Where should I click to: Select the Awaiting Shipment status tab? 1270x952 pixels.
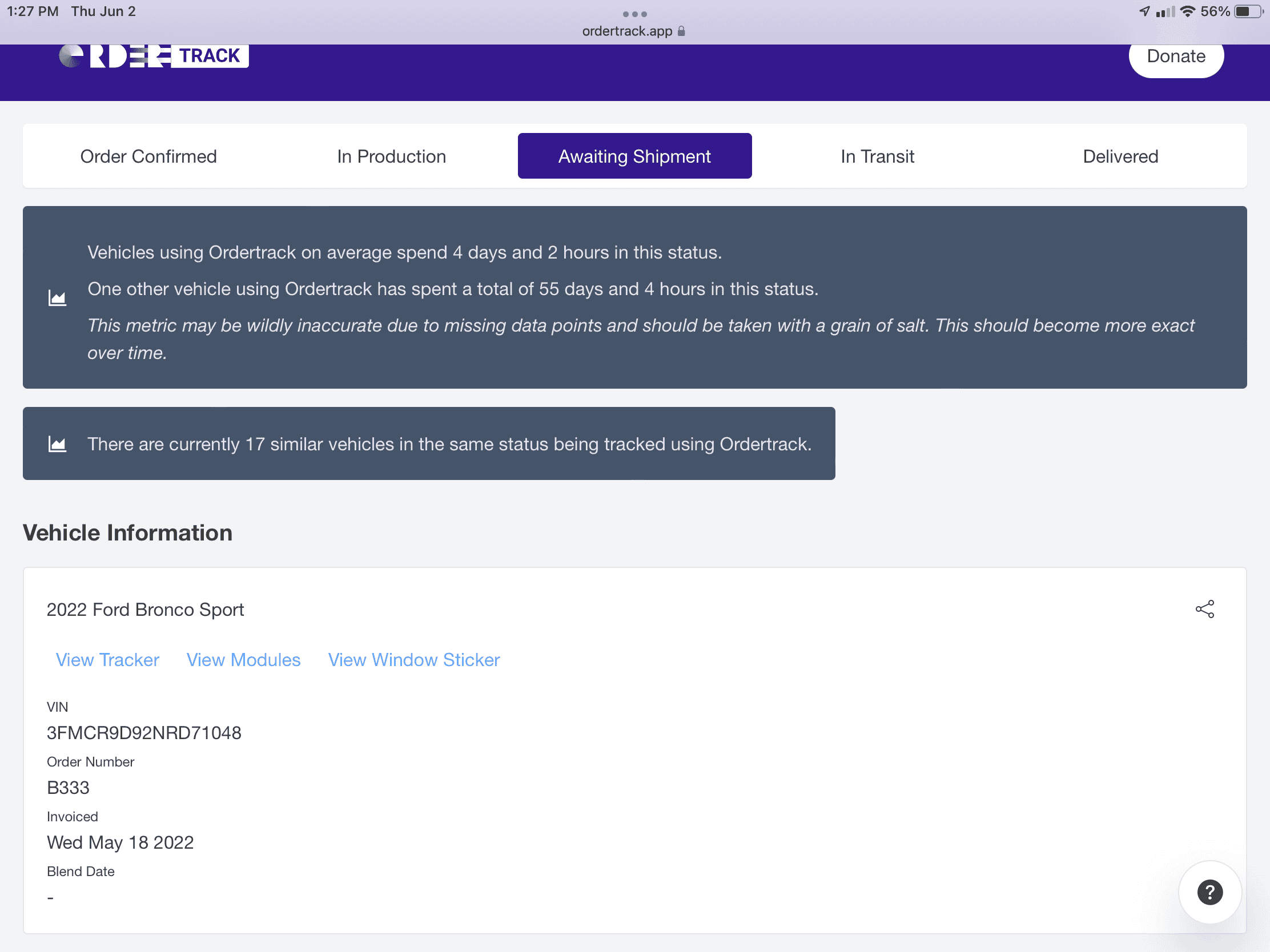[634, 156]
